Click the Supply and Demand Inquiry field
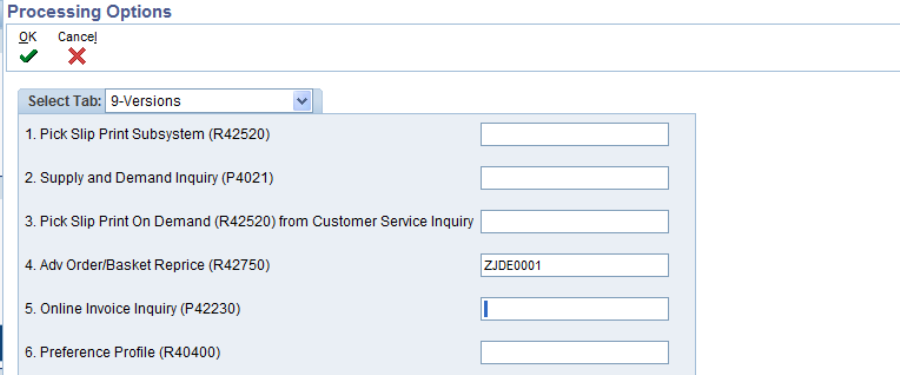Viewport: 900px width, 375px height. [x=575, y=178]
